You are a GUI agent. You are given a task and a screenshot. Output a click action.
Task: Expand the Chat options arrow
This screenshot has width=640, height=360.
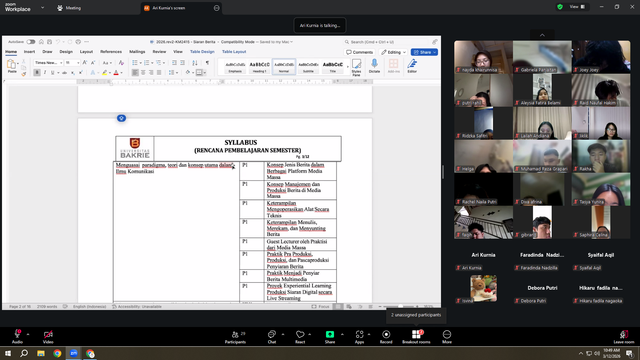(x=283, y=334)
